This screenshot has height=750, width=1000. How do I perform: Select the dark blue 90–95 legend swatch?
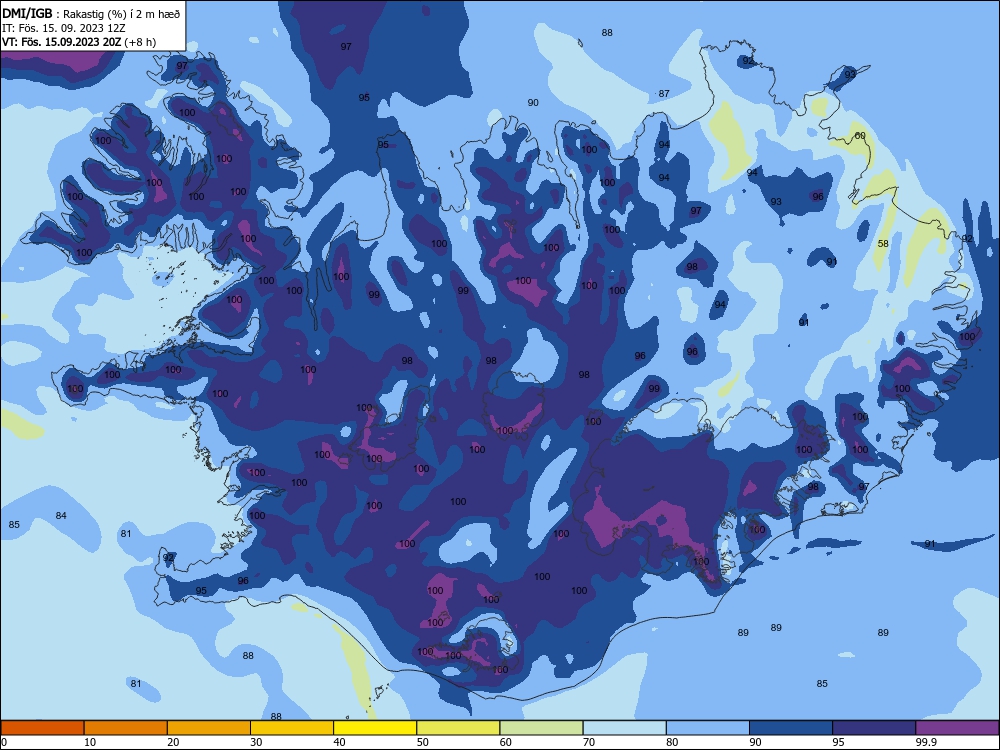pyautogui.click(x=791, y=728)
